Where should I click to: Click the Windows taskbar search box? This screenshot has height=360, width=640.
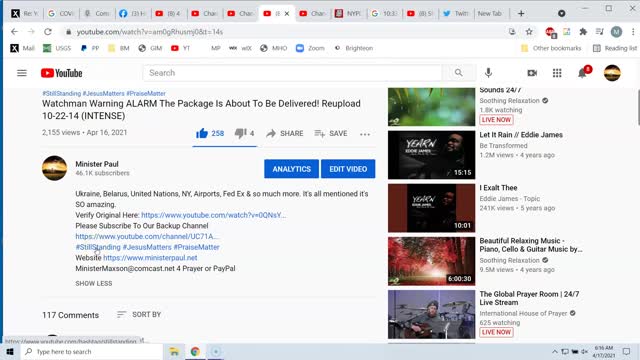pos(91,351)
